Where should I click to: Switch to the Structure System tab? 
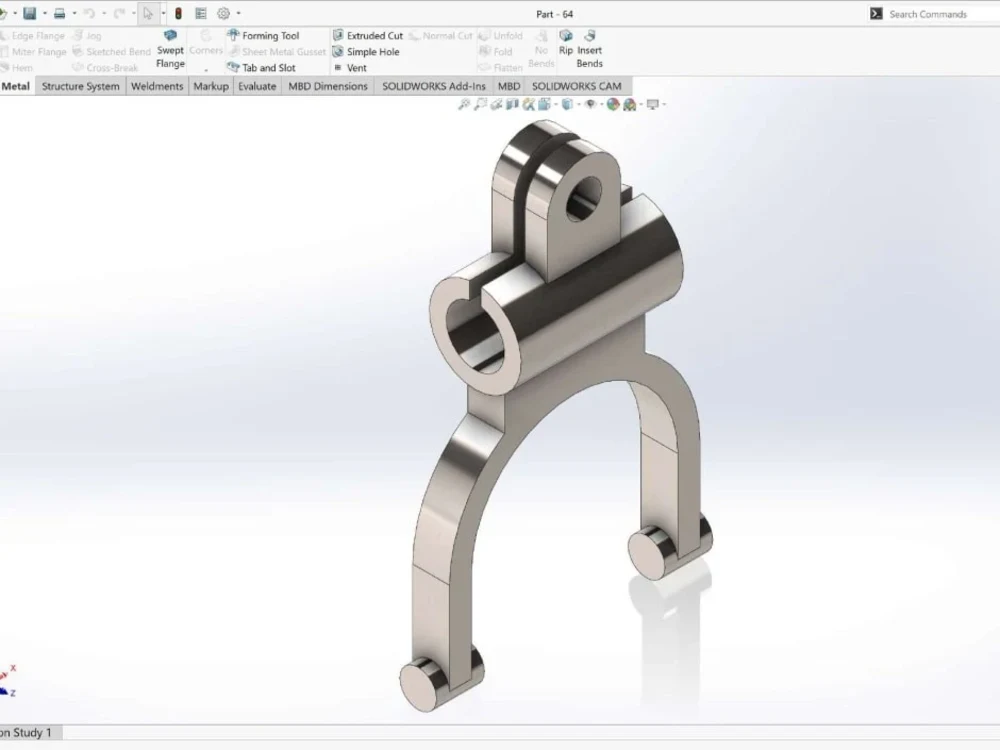click(80, 86)
